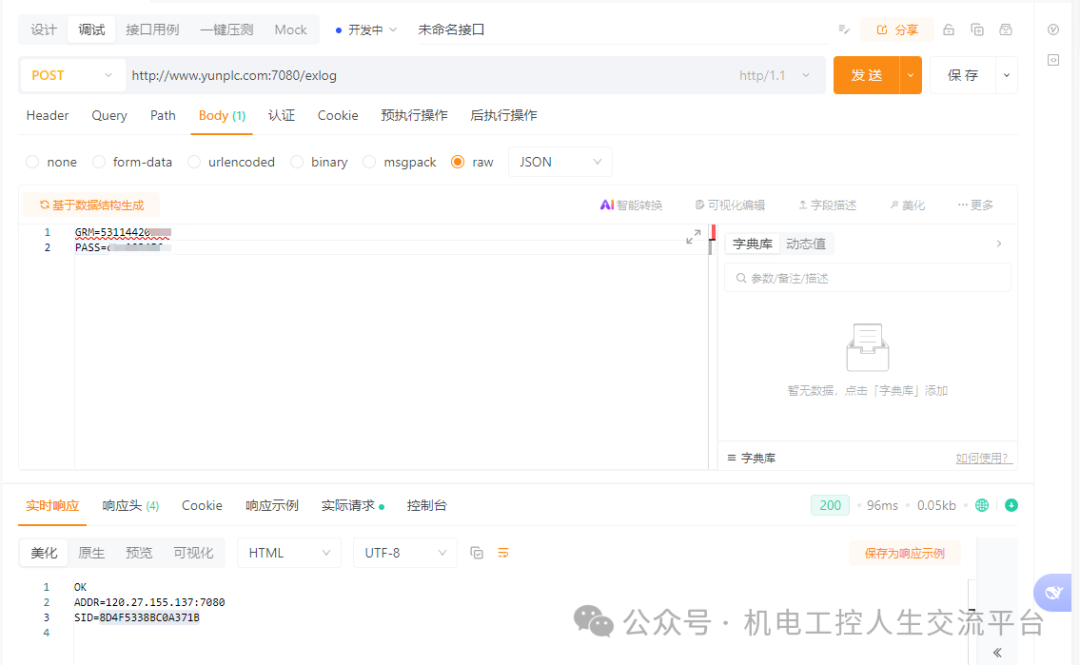Click the orange Send button

(866, 75)
